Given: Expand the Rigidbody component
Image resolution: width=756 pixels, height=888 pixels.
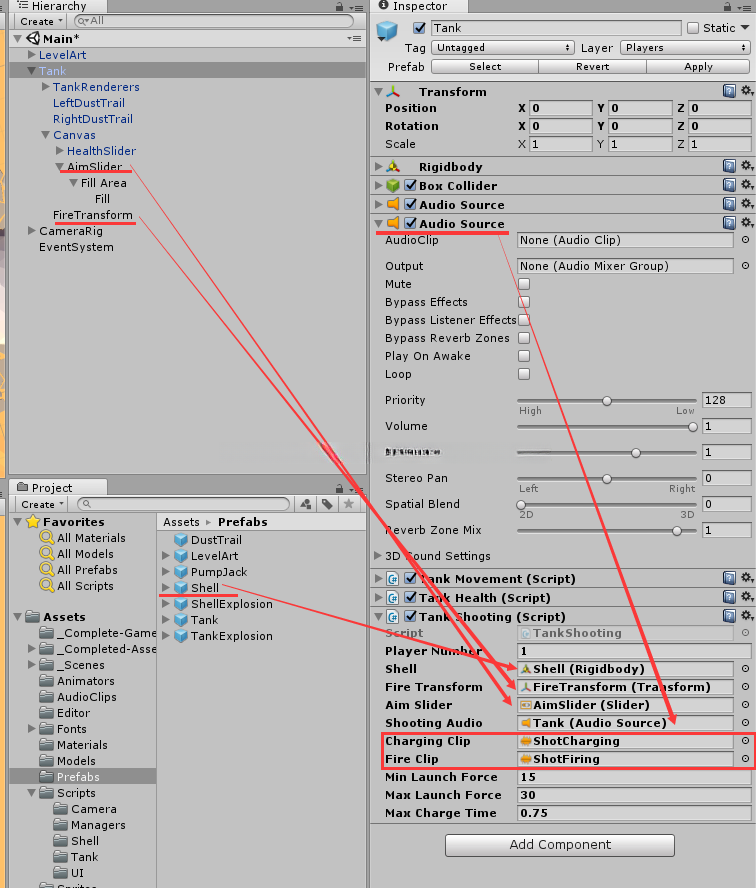Looking at the screenshot, I should tap(378, 166).
